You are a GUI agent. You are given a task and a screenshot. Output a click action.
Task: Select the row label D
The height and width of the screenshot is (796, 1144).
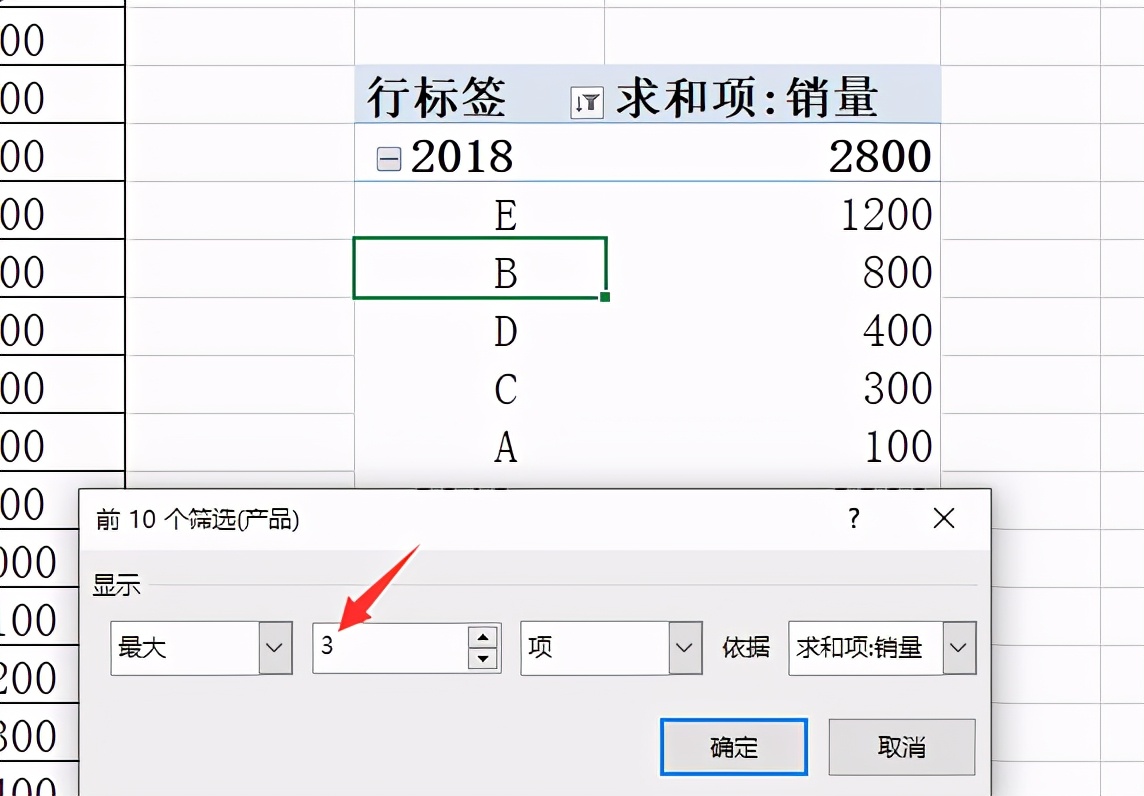pyautogui.click(x=506, y=331)
